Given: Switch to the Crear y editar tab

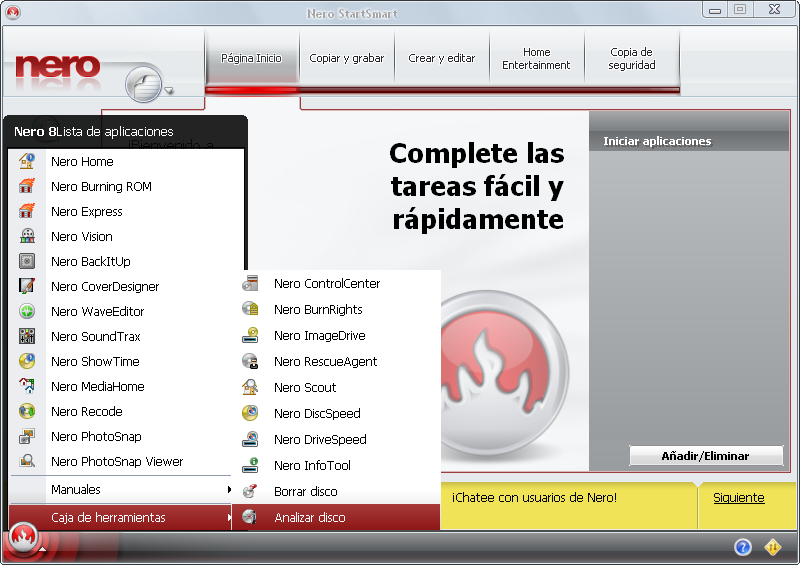Looking at the screenshot, I should (x=442, y=58).
